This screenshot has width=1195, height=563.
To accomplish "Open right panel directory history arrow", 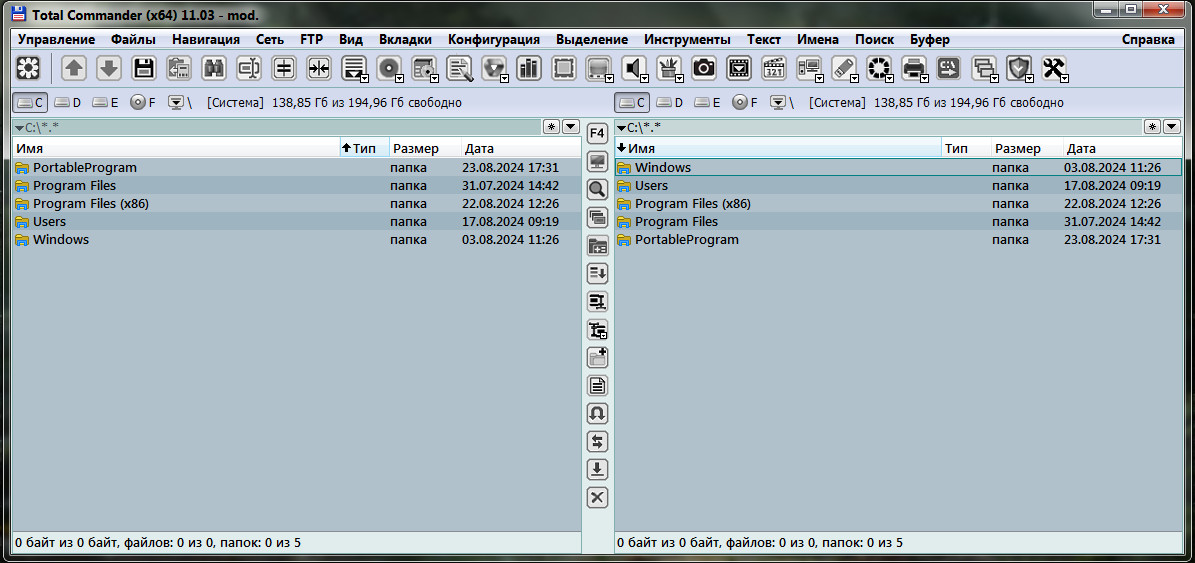I will (x=1171, y=126).
